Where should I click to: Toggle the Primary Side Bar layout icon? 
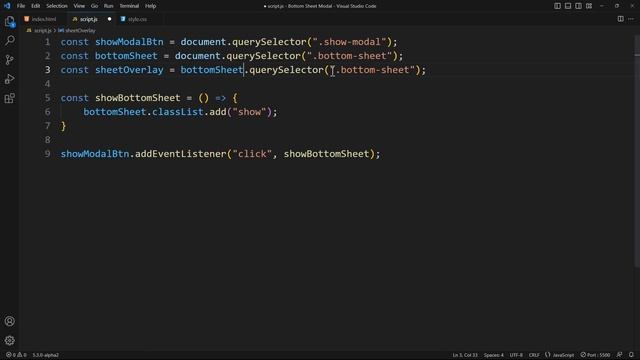pos(557,6)
